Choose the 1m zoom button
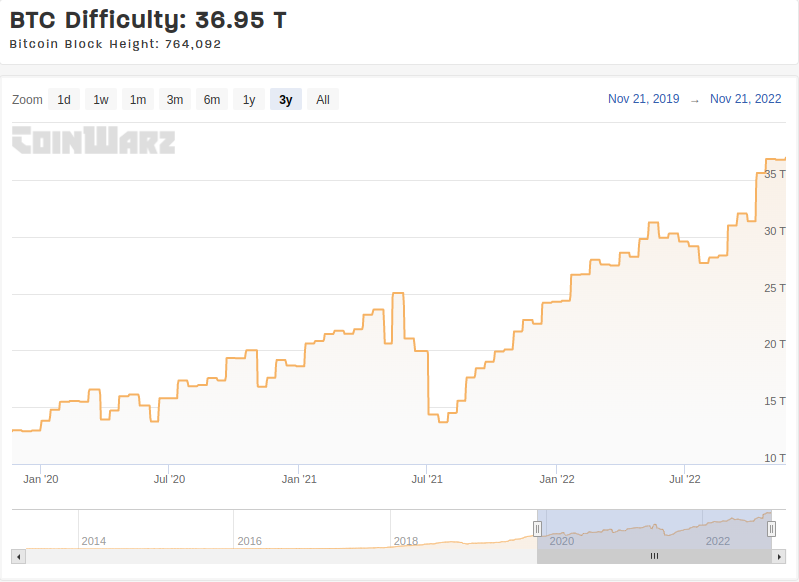 click(x=138, y=99)
